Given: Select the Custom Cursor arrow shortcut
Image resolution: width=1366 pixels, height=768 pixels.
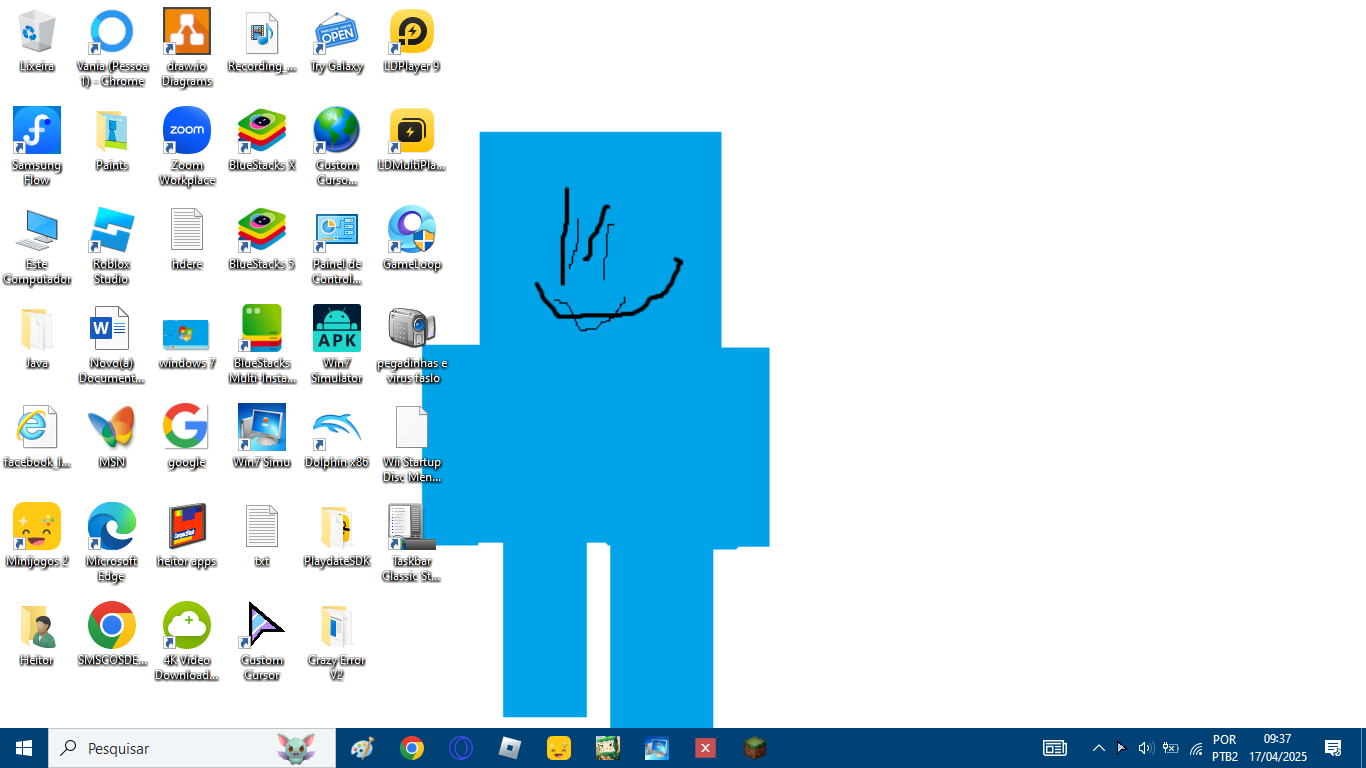Looking at the screenshot, I should point(262,642).
